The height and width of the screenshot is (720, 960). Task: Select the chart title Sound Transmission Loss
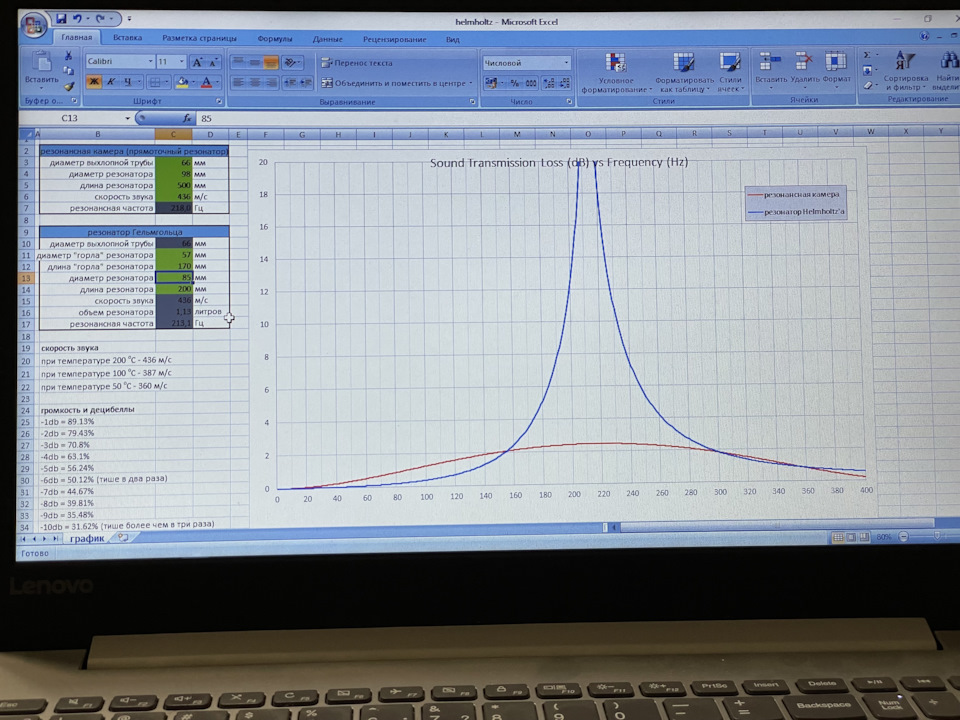pyautogui.click(x=559, y=162)
